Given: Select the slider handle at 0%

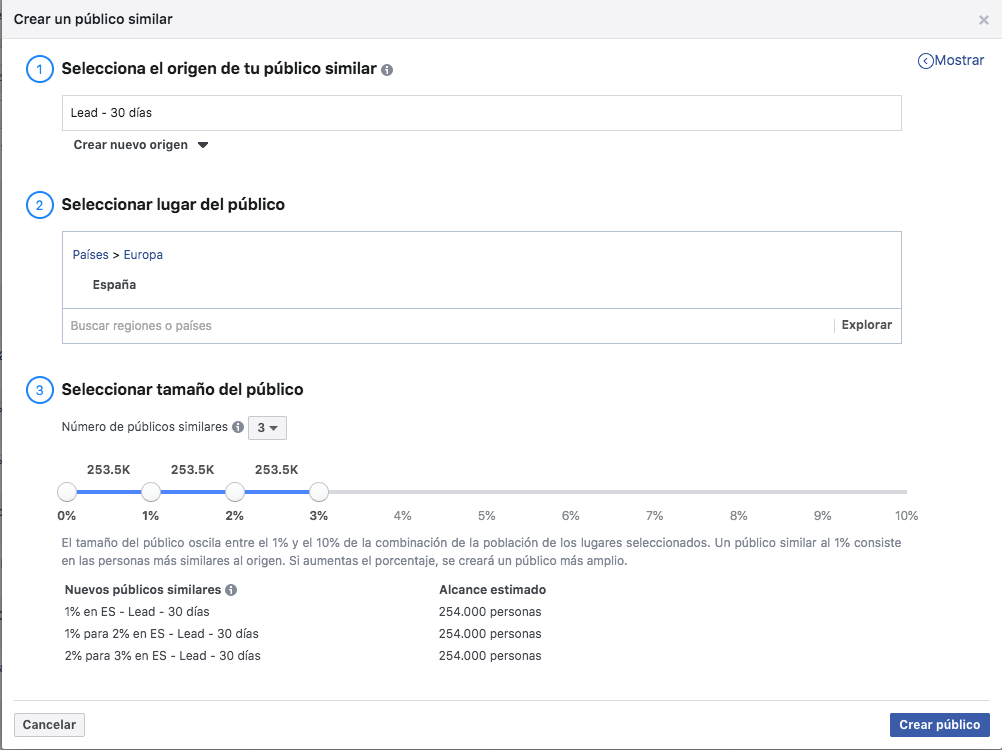Looking at the screenshot, I should coord(66,492).
